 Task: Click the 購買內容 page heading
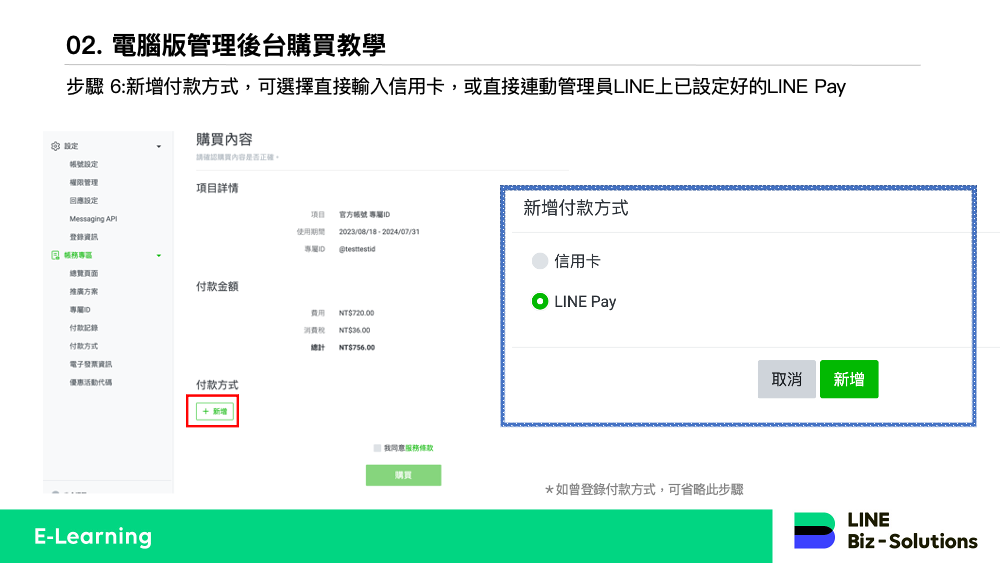224,140
